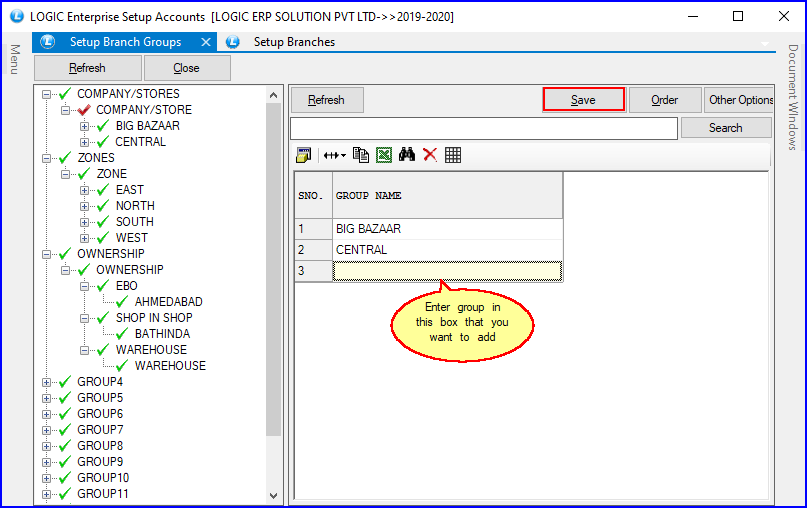Click the tree vertical scrollbar thumb
The image size is (807, 508).
point(273,270)
